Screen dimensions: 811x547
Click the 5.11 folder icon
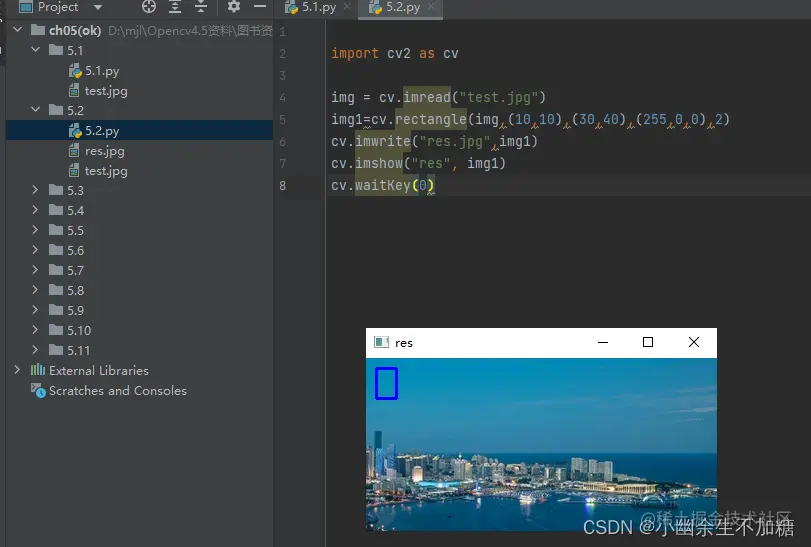pyautogui.click(x=56, y=350)
